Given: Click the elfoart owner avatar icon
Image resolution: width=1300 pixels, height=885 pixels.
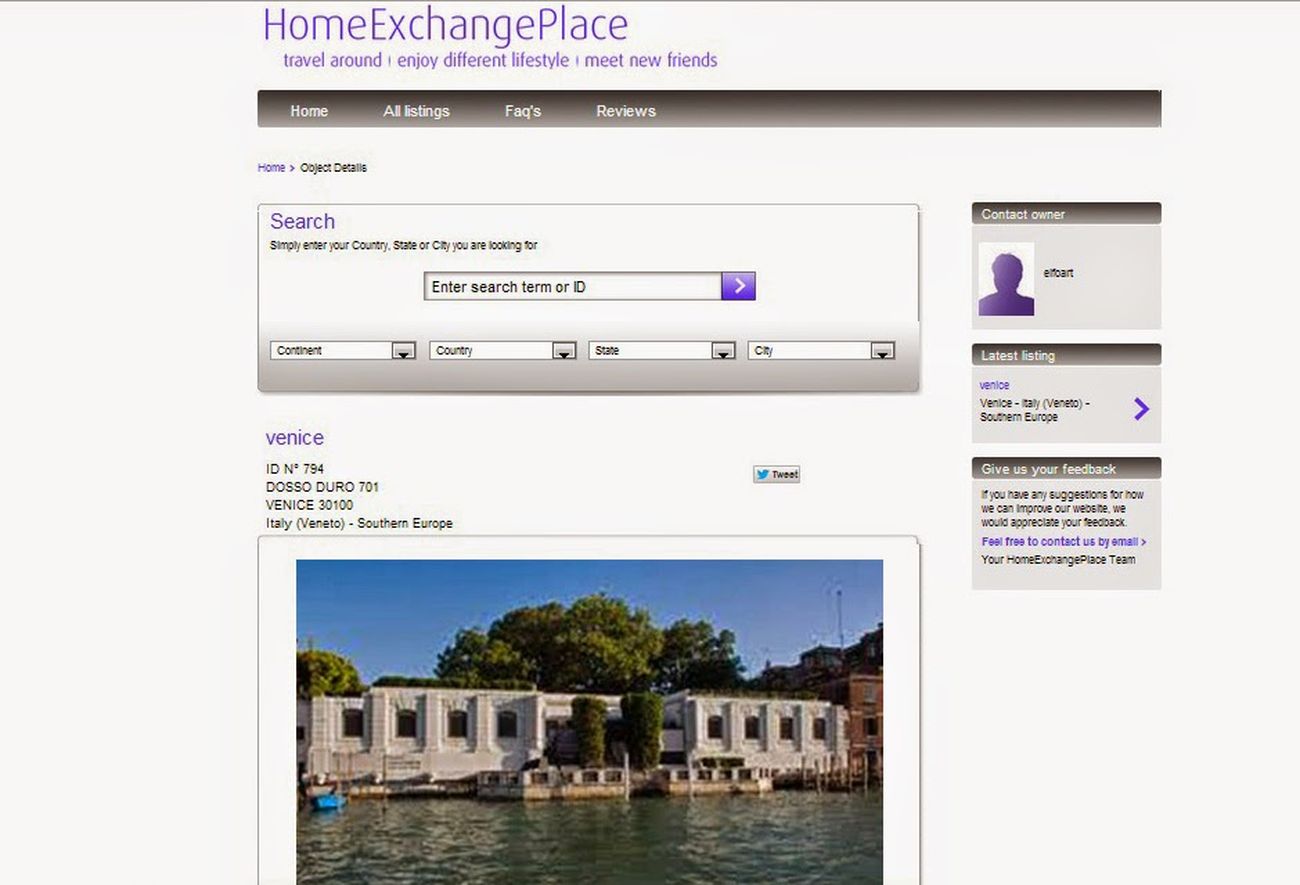Looking at the screenshot, I should pos(1006,279).
